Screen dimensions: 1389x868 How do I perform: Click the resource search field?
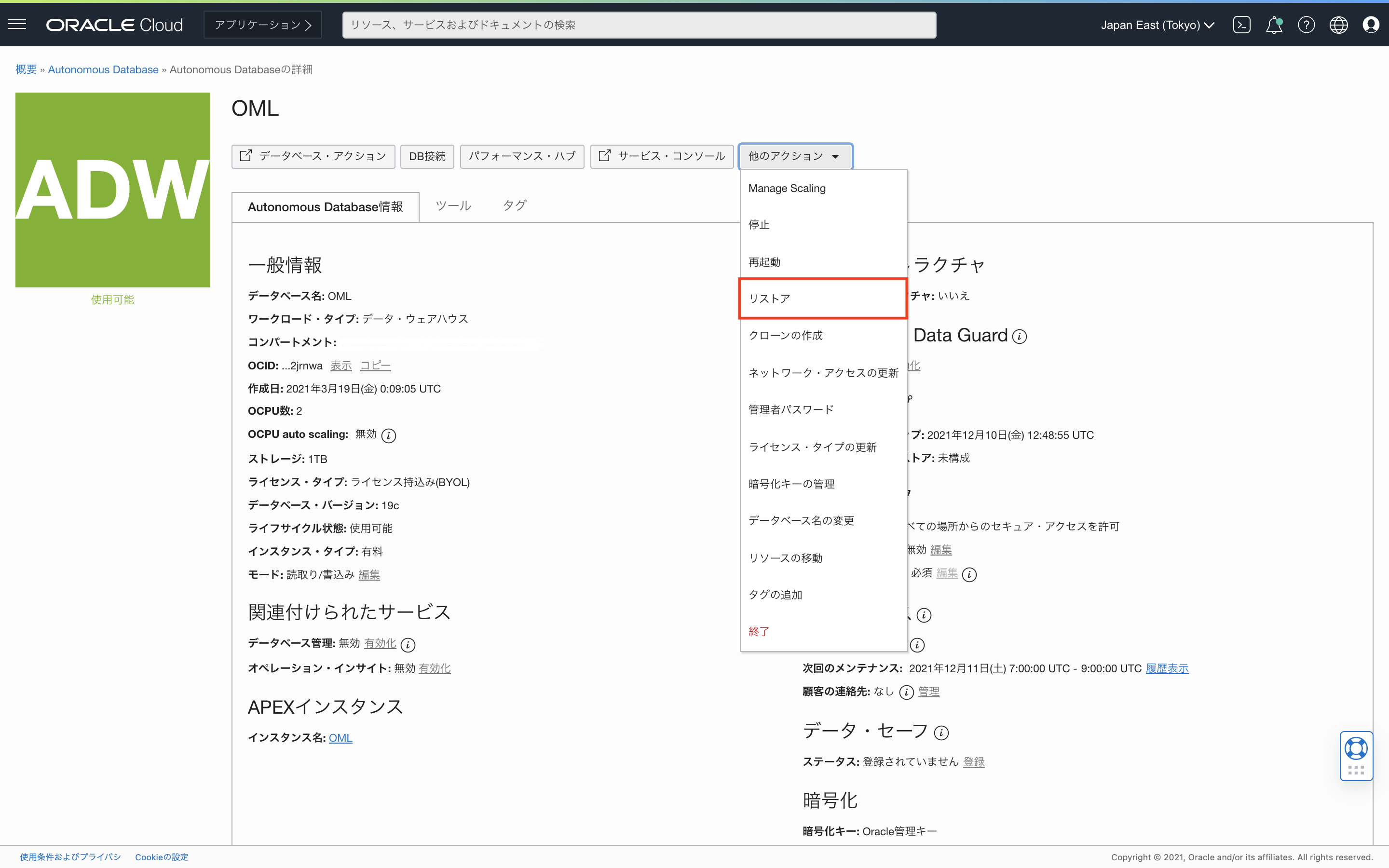639,25
